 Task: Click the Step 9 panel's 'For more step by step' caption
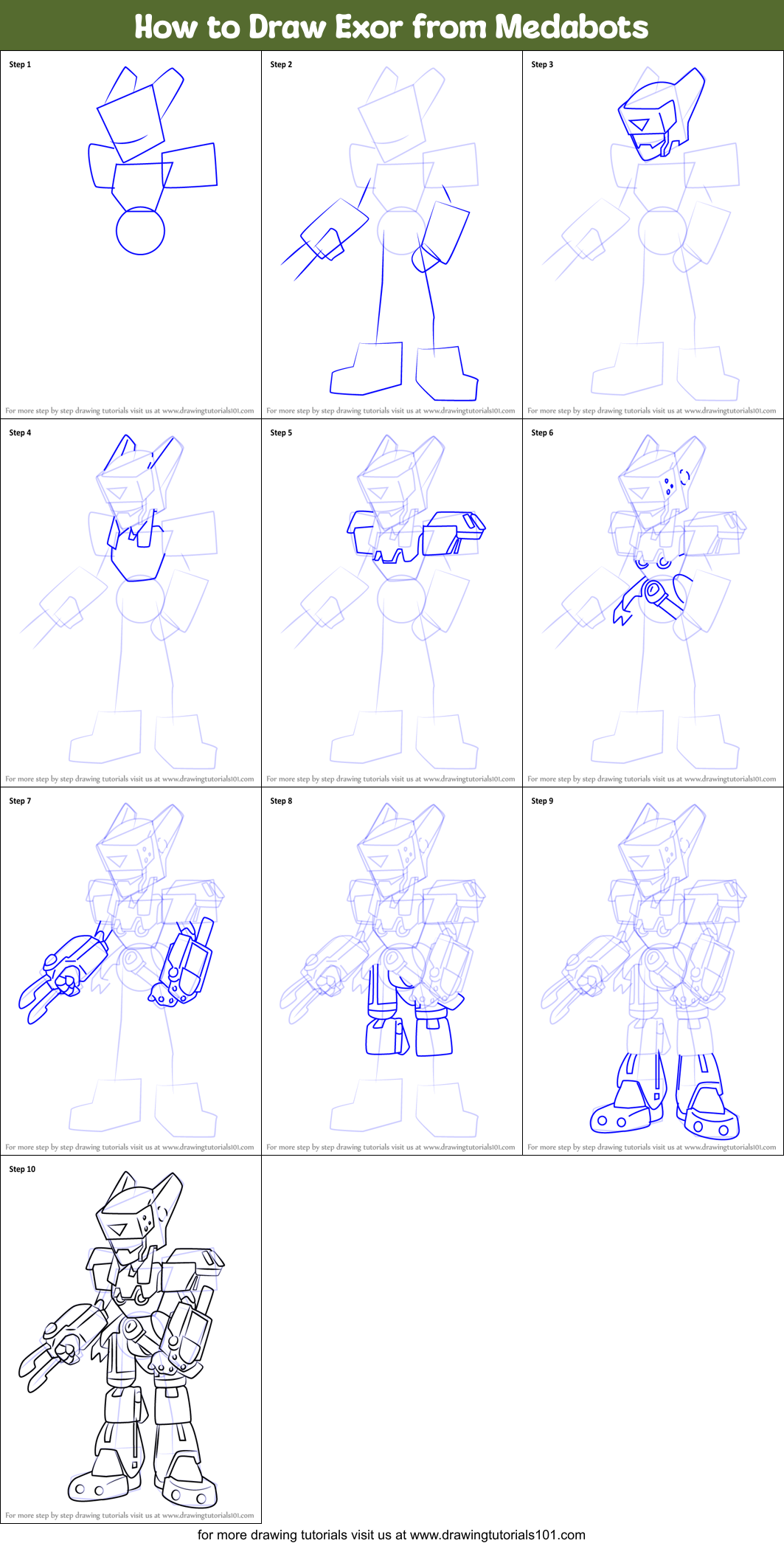point(652,1148)
